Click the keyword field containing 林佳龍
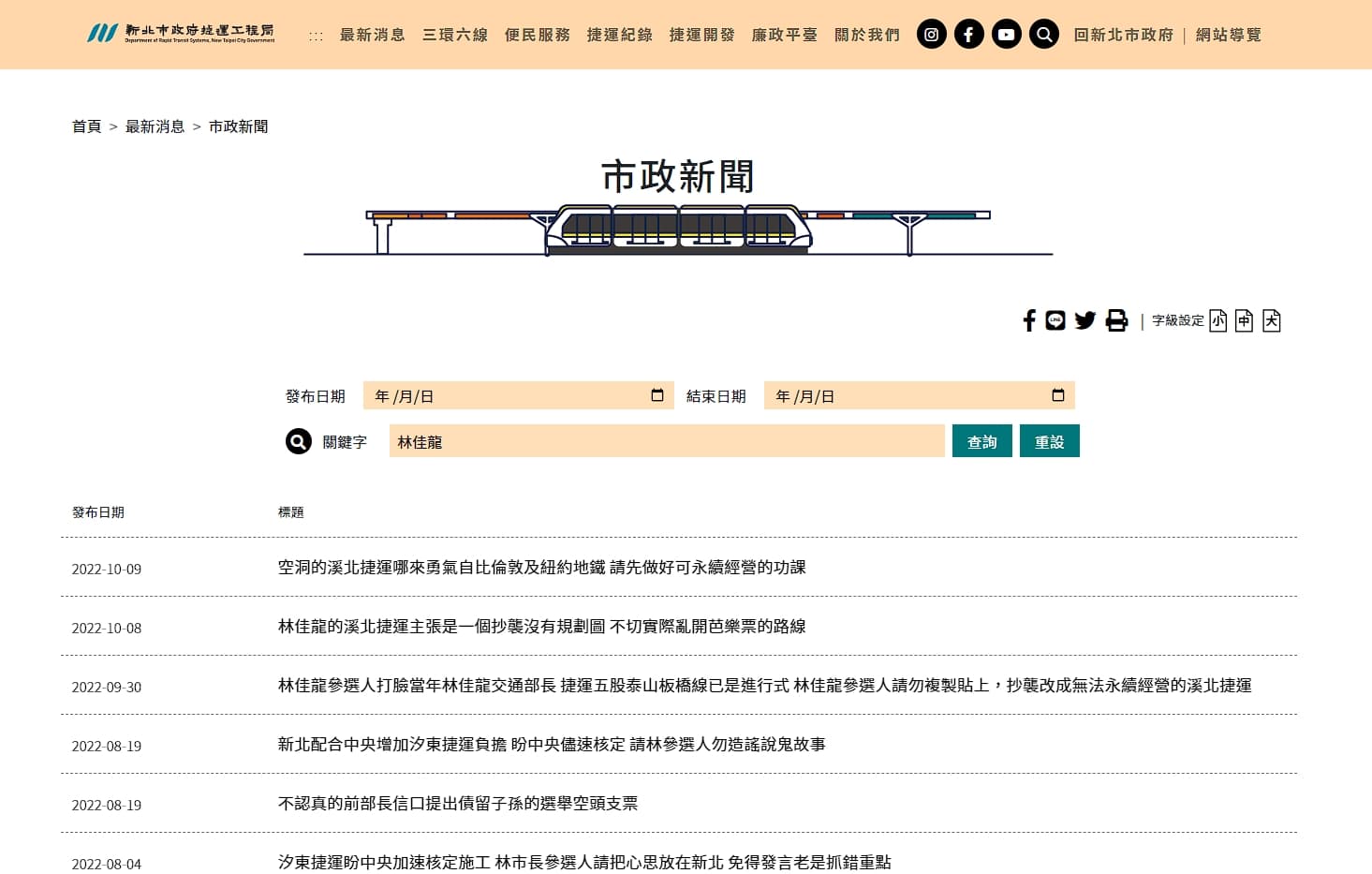The width and height of the screenshot is (1372, 874). click(667, 441)
